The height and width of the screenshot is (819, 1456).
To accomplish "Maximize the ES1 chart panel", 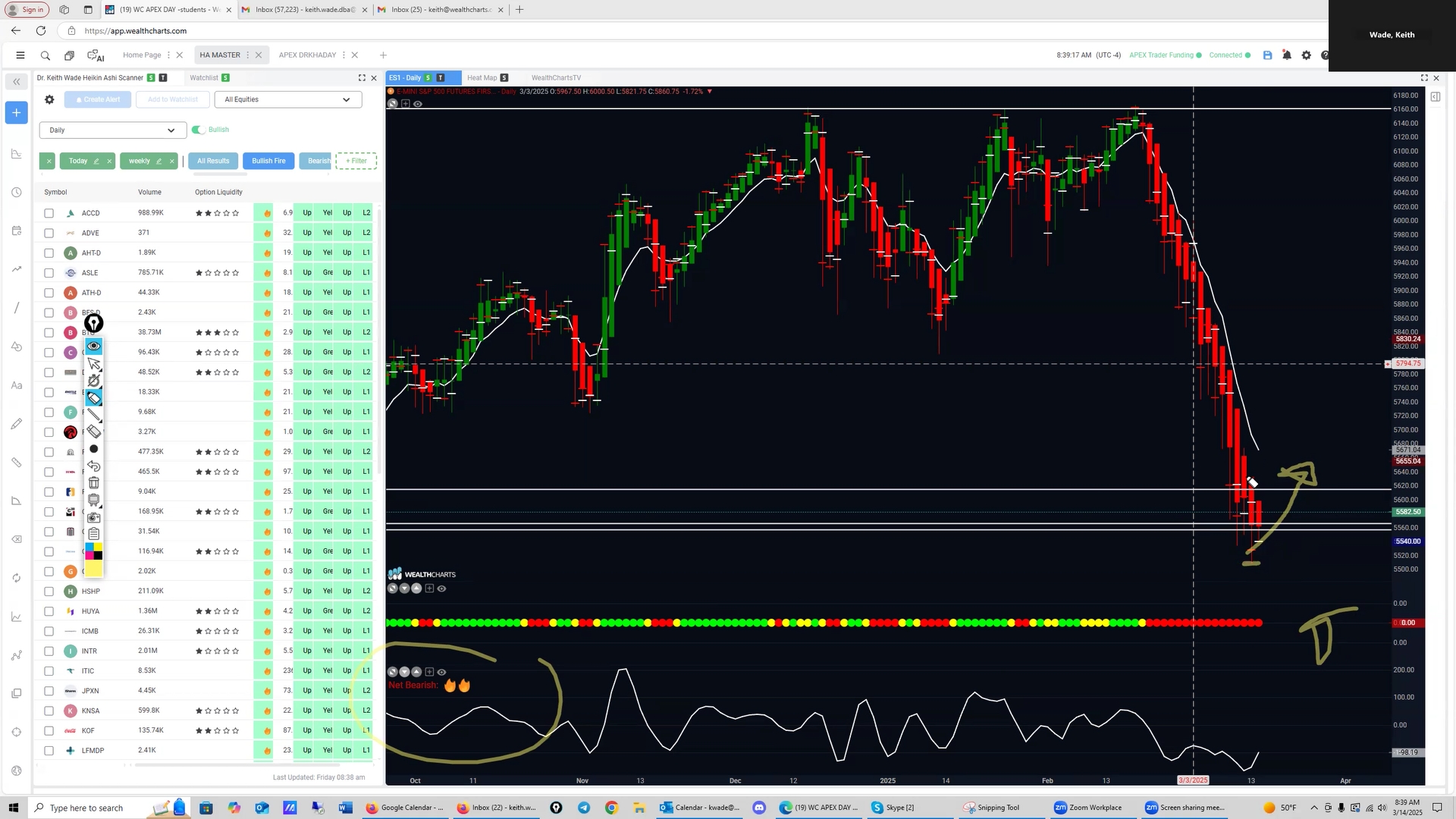I will pyautogui.click(x=1424, y=78).
